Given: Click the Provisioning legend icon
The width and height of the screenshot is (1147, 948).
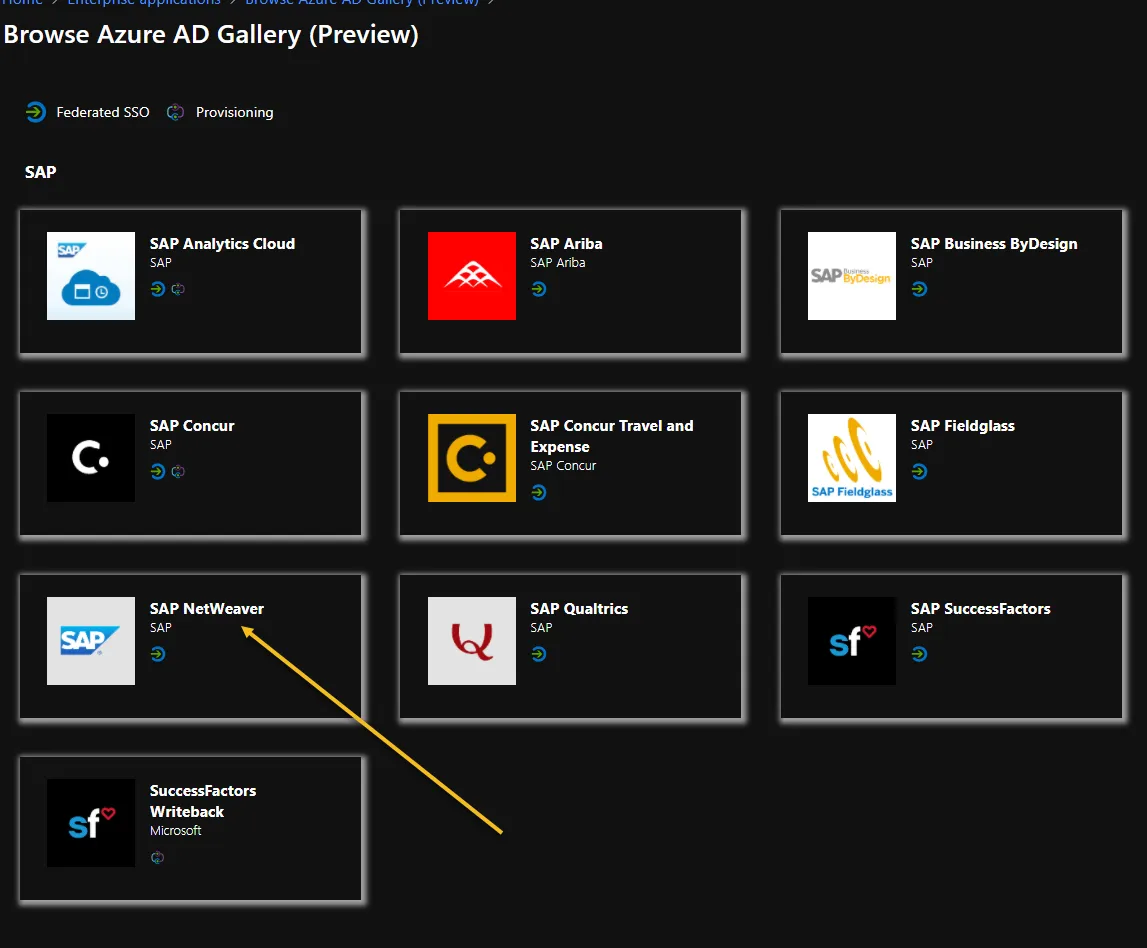Looking at the screenshot, I should (x=175, y=112).
